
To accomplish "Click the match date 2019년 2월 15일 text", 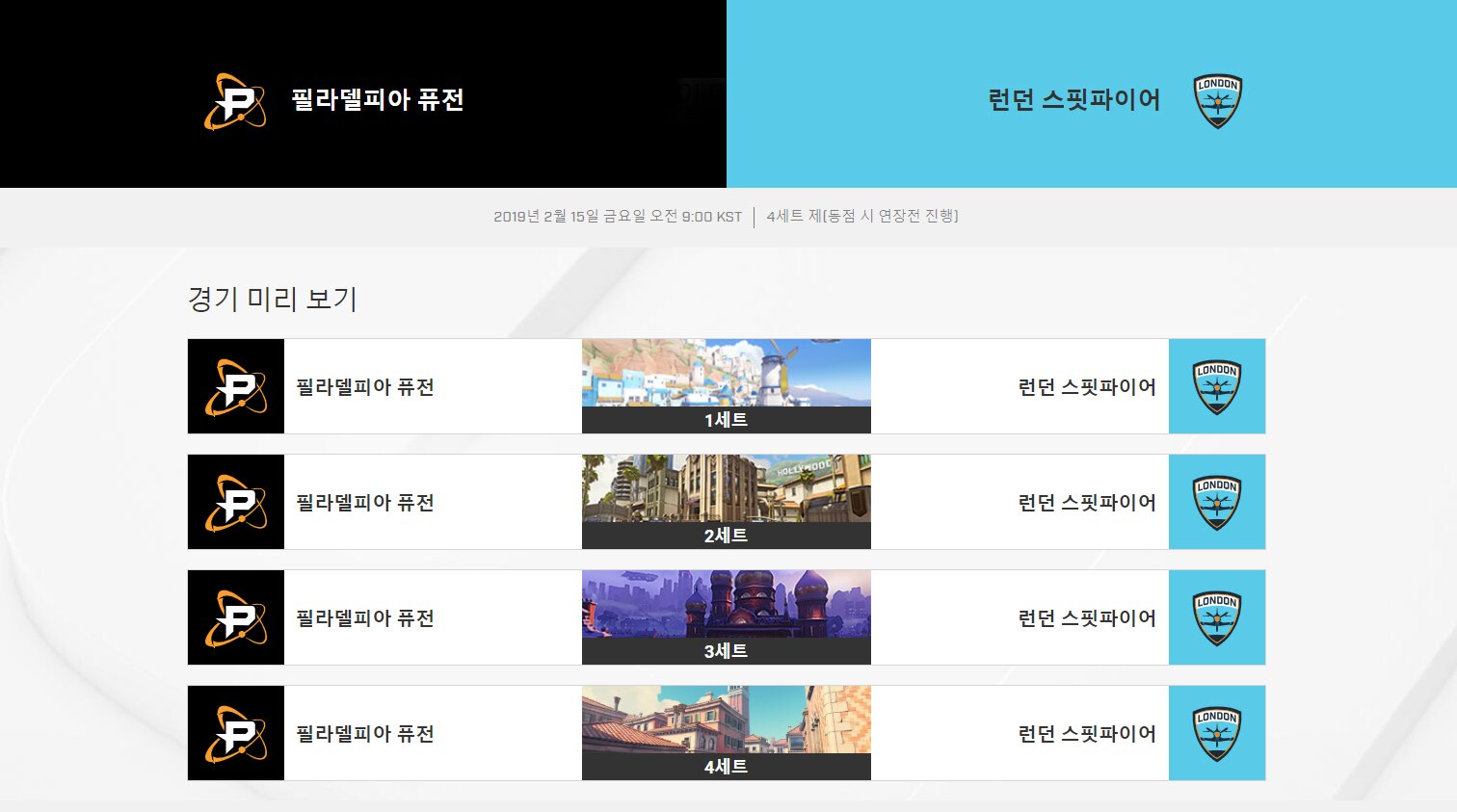I will [x=618, y=217].
